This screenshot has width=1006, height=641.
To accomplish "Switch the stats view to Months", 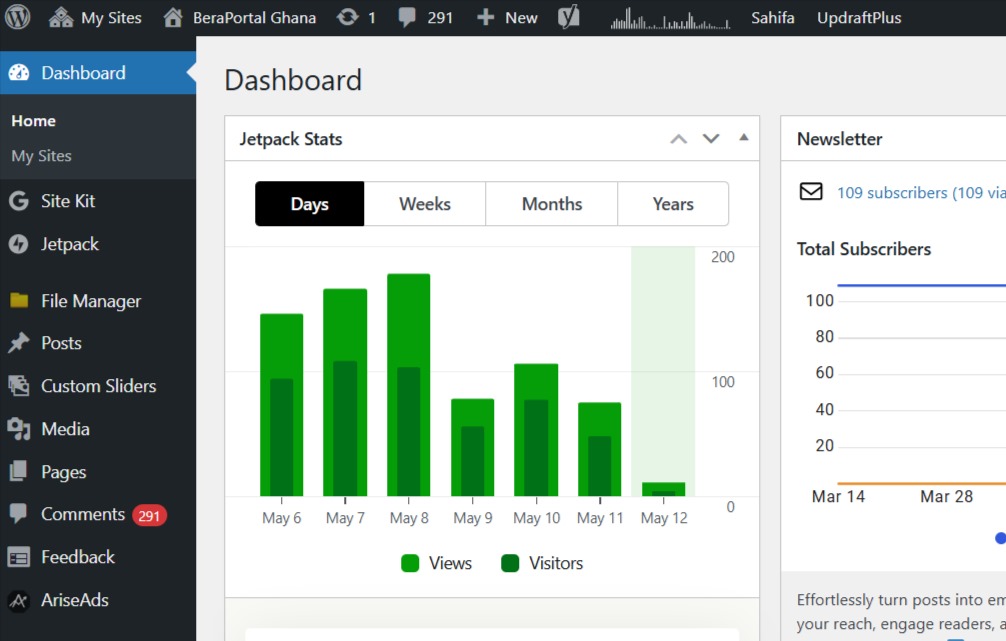I will click(x=551, y=204).
